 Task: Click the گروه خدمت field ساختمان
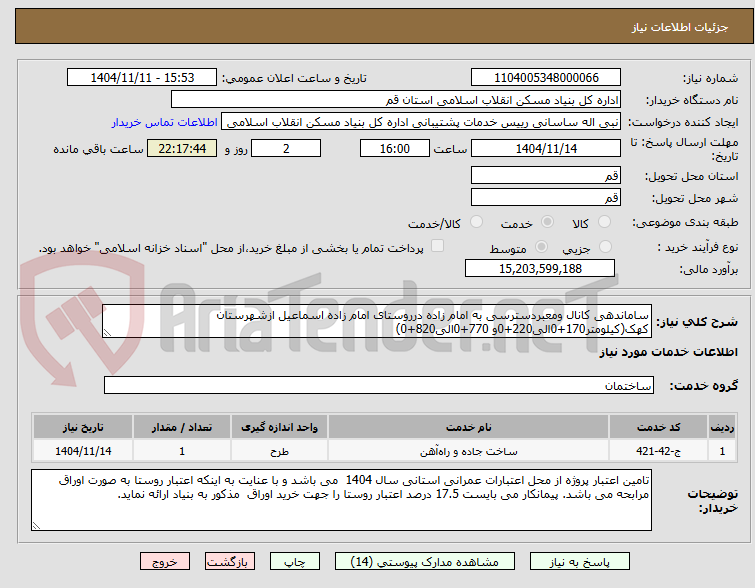click(x=378, y=385)
